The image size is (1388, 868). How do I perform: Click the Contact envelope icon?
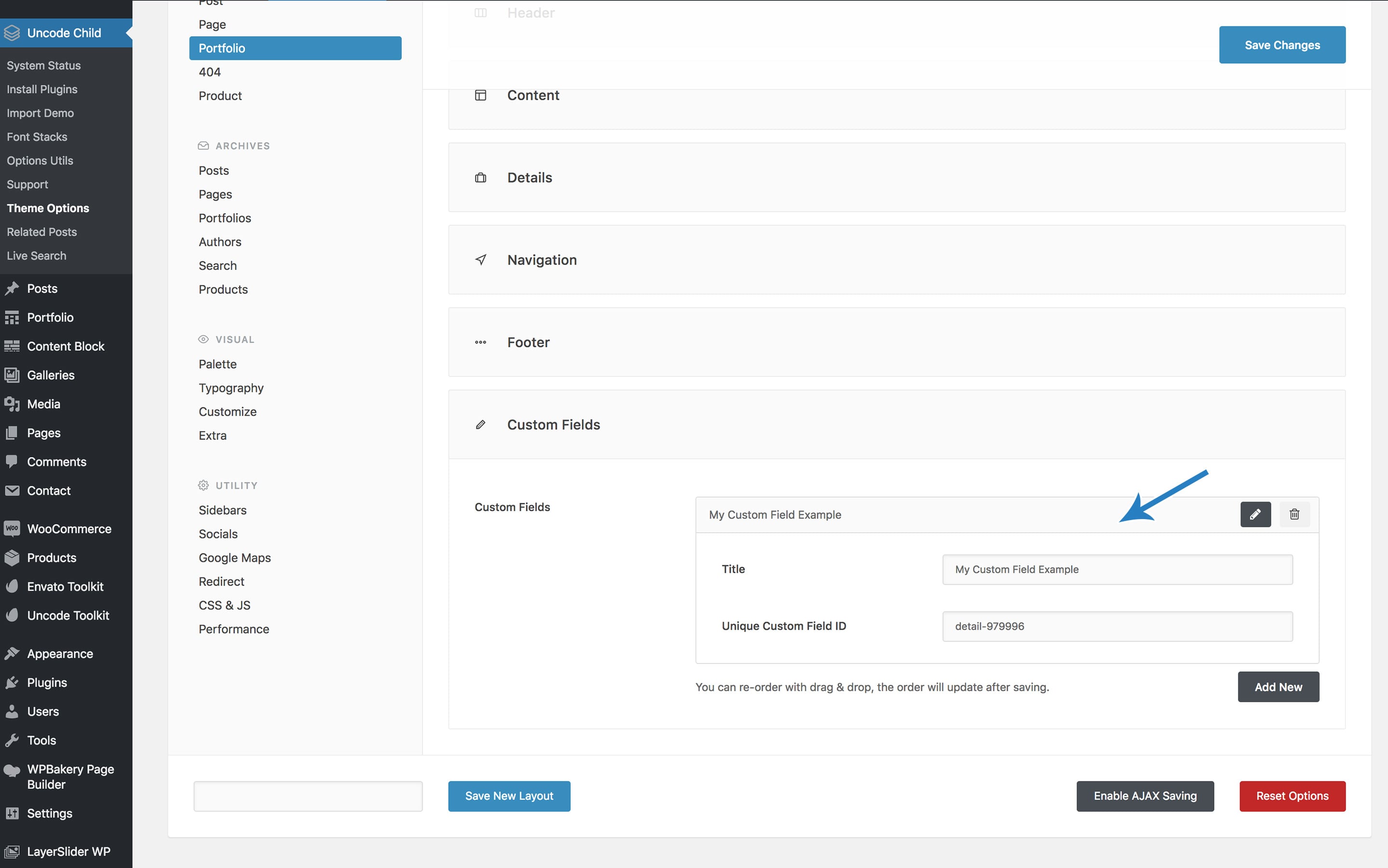[12, 490]
